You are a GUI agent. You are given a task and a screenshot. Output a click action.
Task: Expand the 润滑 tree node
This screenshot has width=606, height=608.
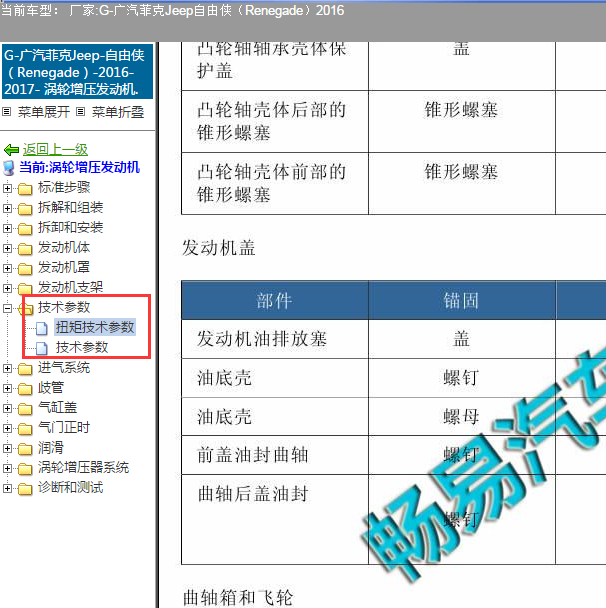[7, 449]
